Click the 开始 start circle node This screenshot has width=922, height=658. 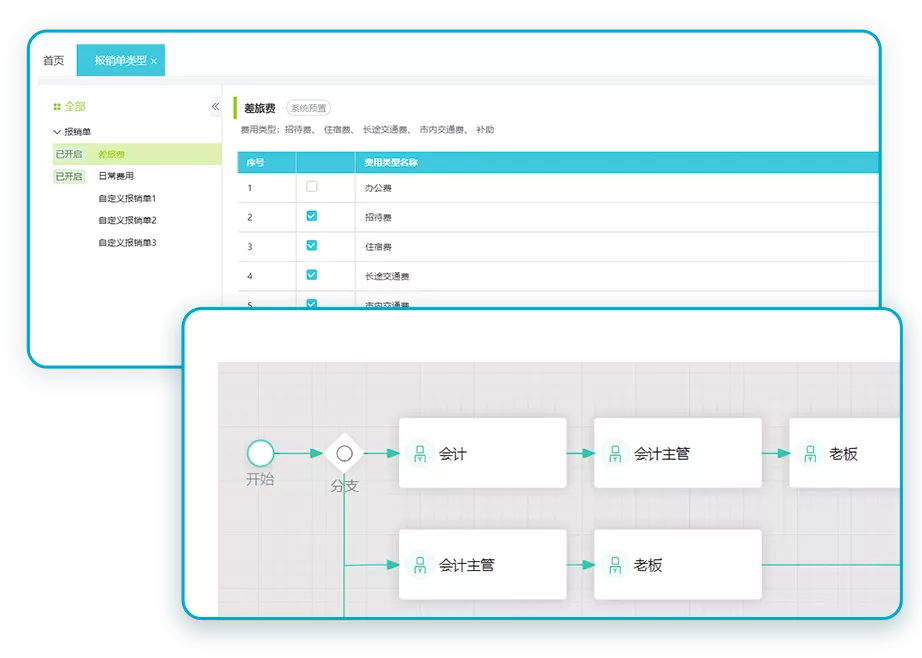point(260,453)
